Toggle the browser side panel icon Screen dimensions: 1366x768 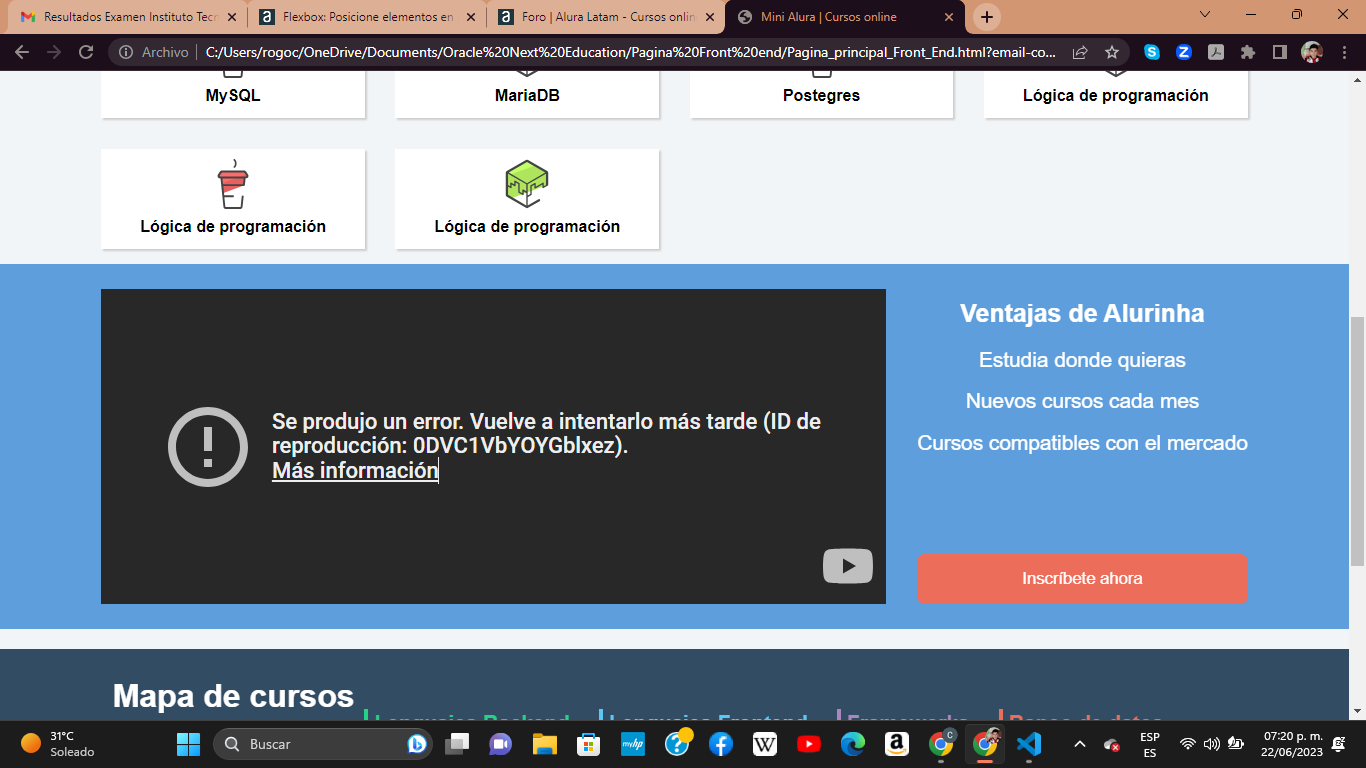(x=1279, y=52)
